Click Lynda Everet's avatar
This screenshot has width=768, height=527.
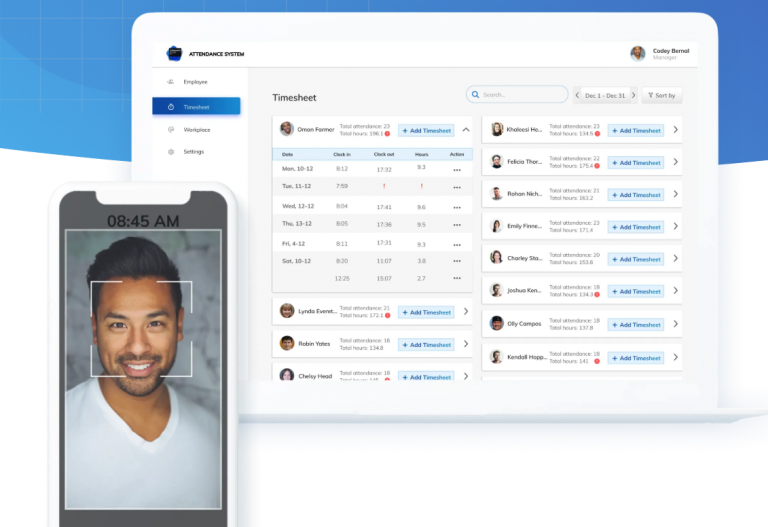(287, 311)
